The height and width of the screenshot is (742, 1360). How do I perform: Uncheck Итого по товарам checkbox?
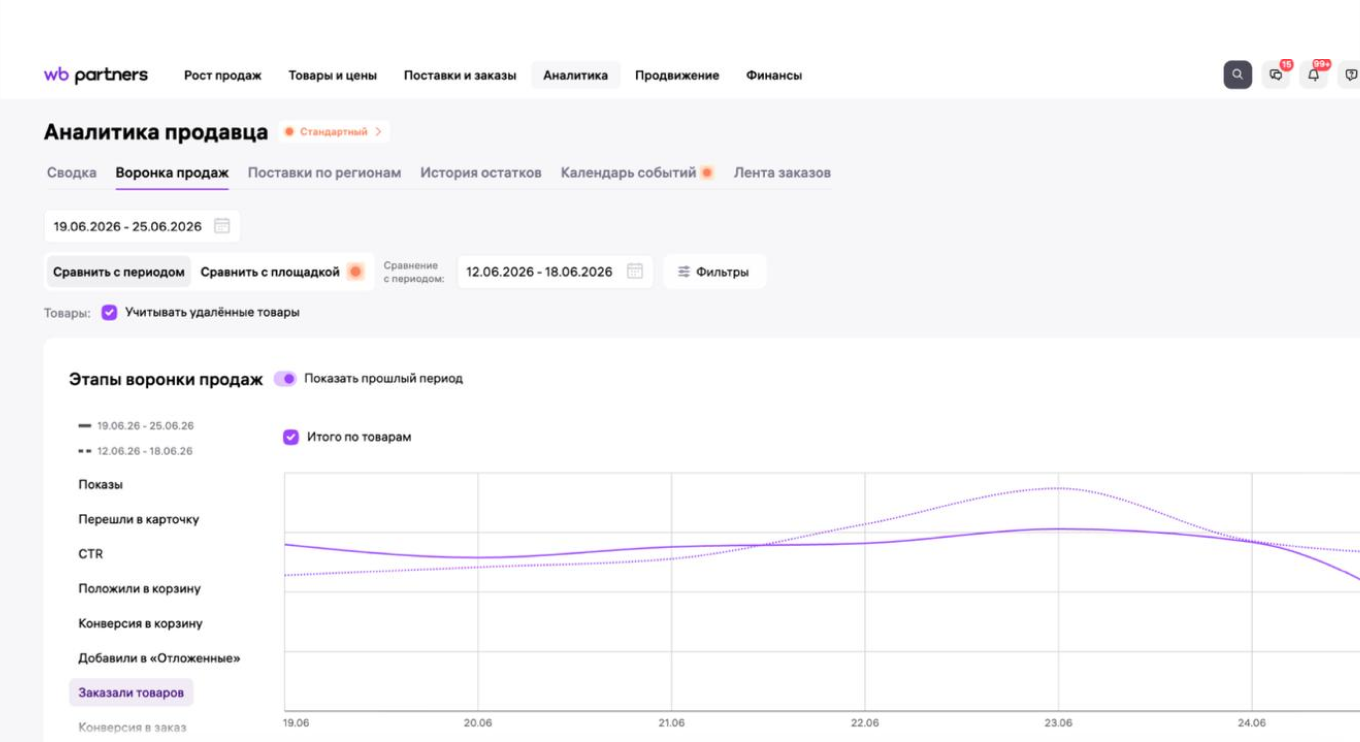pyautogui.click(x=291, y=437)
